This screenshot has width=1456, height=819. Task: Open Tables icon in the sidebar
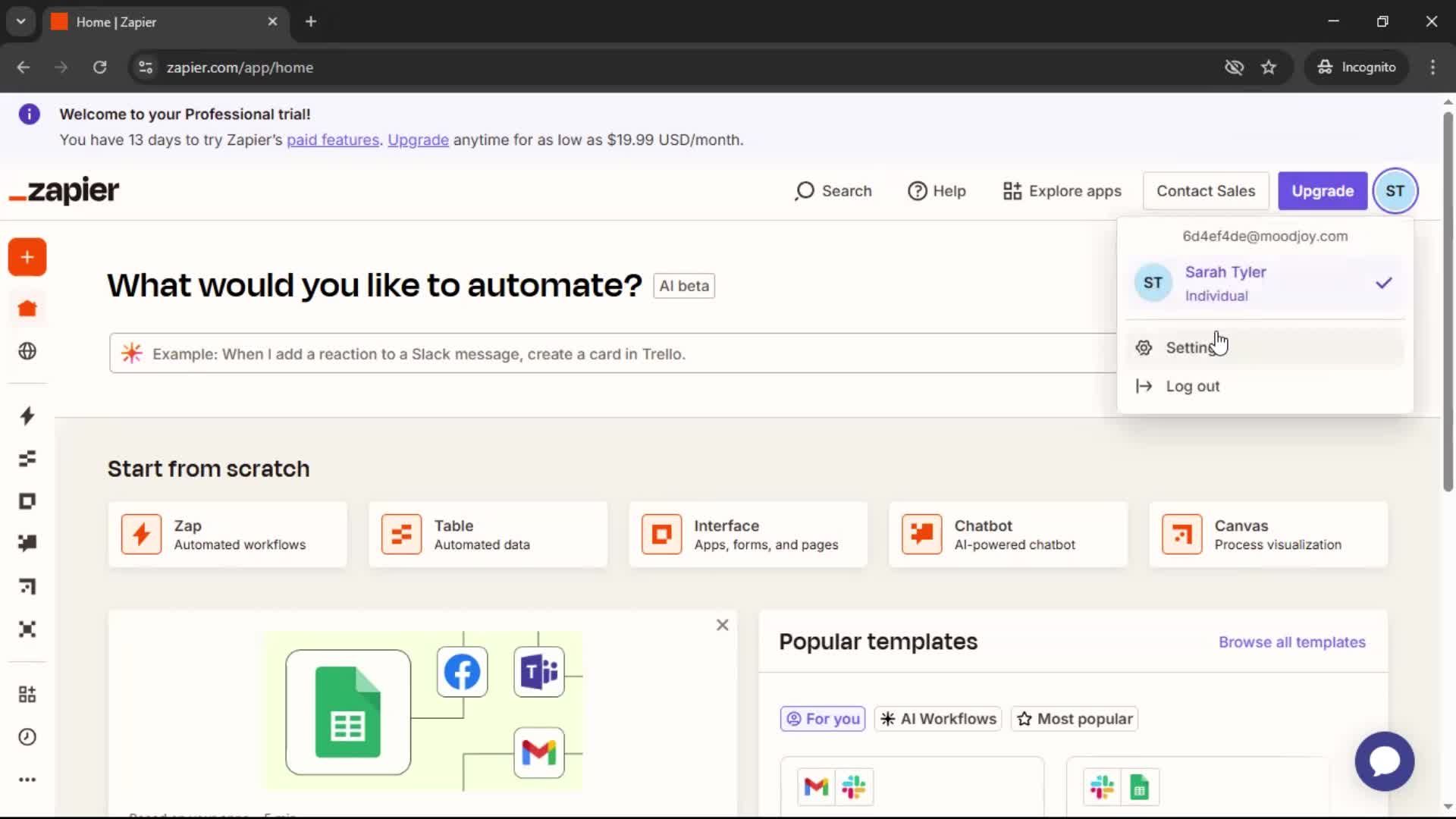point(27,458)
